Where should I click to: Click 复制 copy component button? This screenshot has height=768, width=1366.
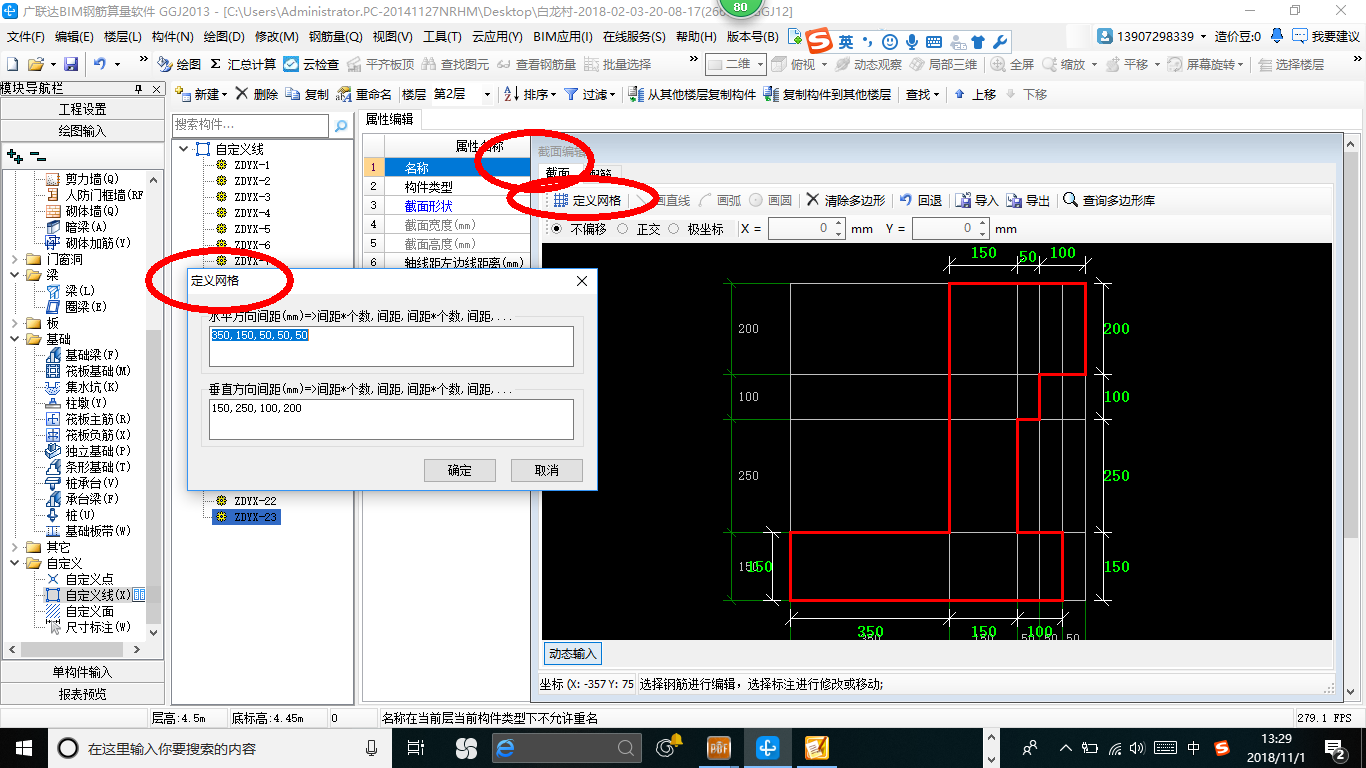click(x=307, y=94)
